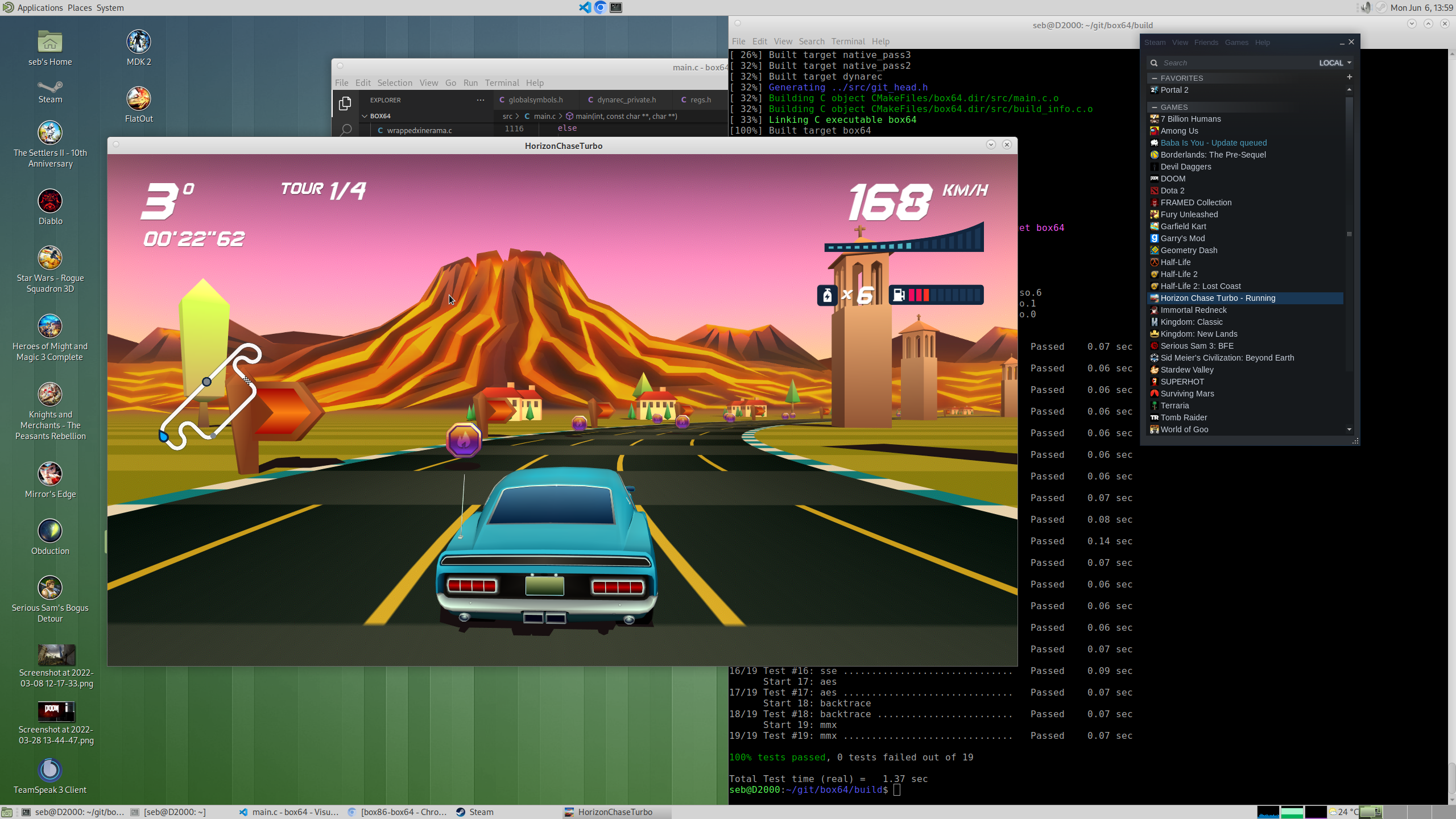1456x819 pixels.
Task: Launch Heroes of Might and Magic 3 icon
Action: click(x=50, y=326)
